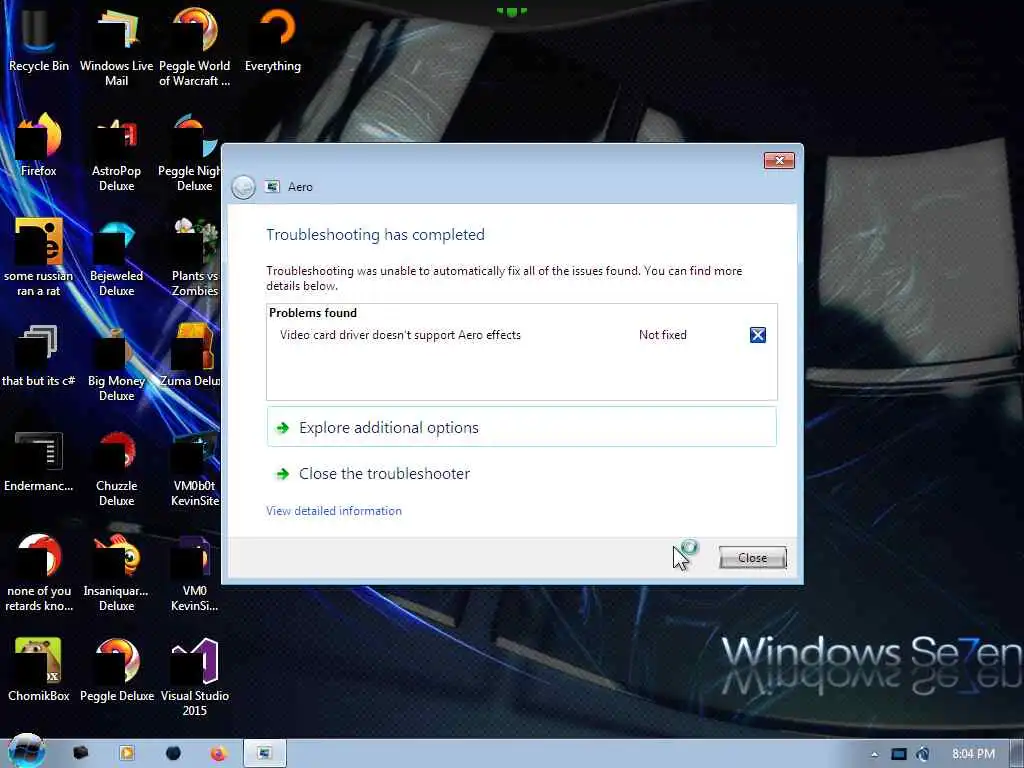Select the Plants vs Zombies desktop icon
The height and width of the screenshot is (768, 1024).
click(195, 257)
